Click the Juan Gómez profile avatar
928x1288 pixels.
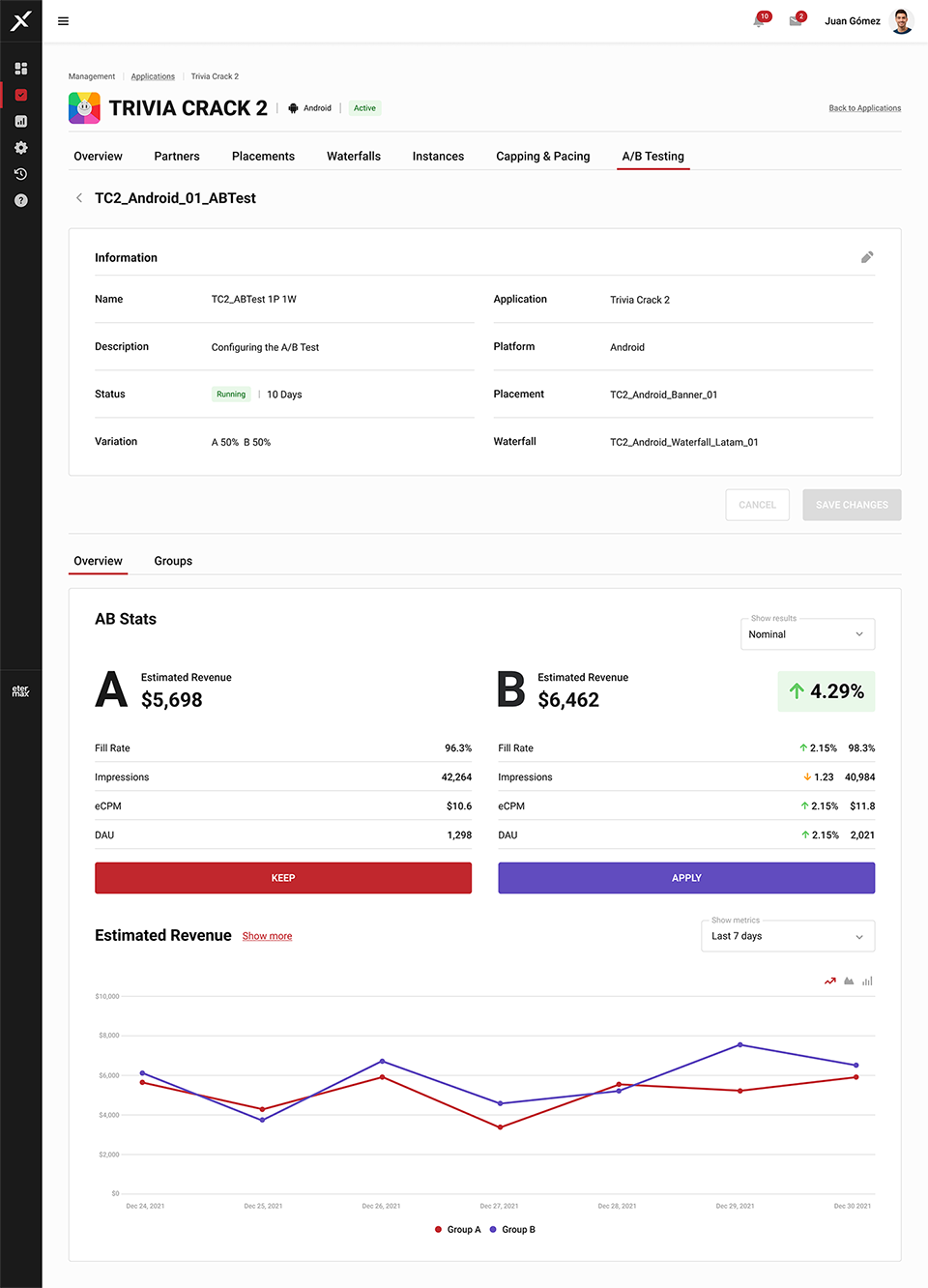902,20
